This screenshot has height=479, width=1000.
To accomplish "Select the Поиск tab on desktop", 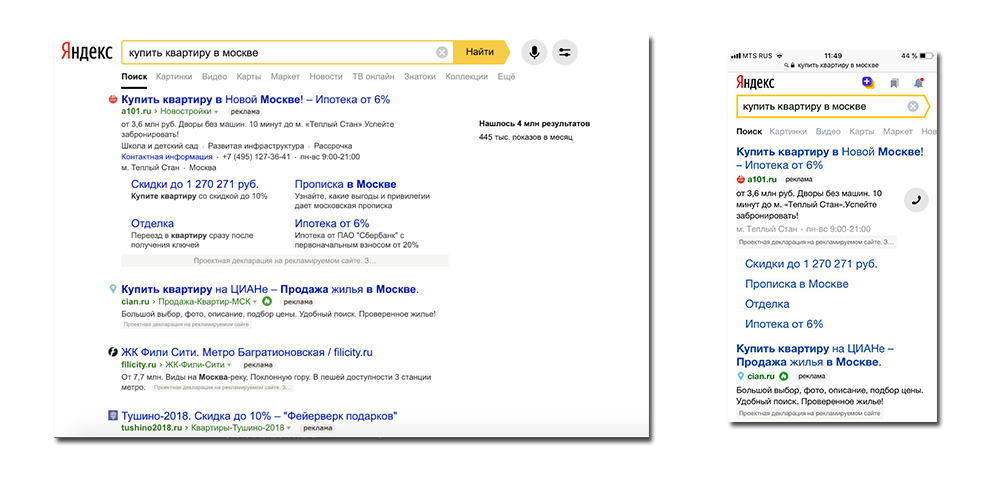I will 134,77.
